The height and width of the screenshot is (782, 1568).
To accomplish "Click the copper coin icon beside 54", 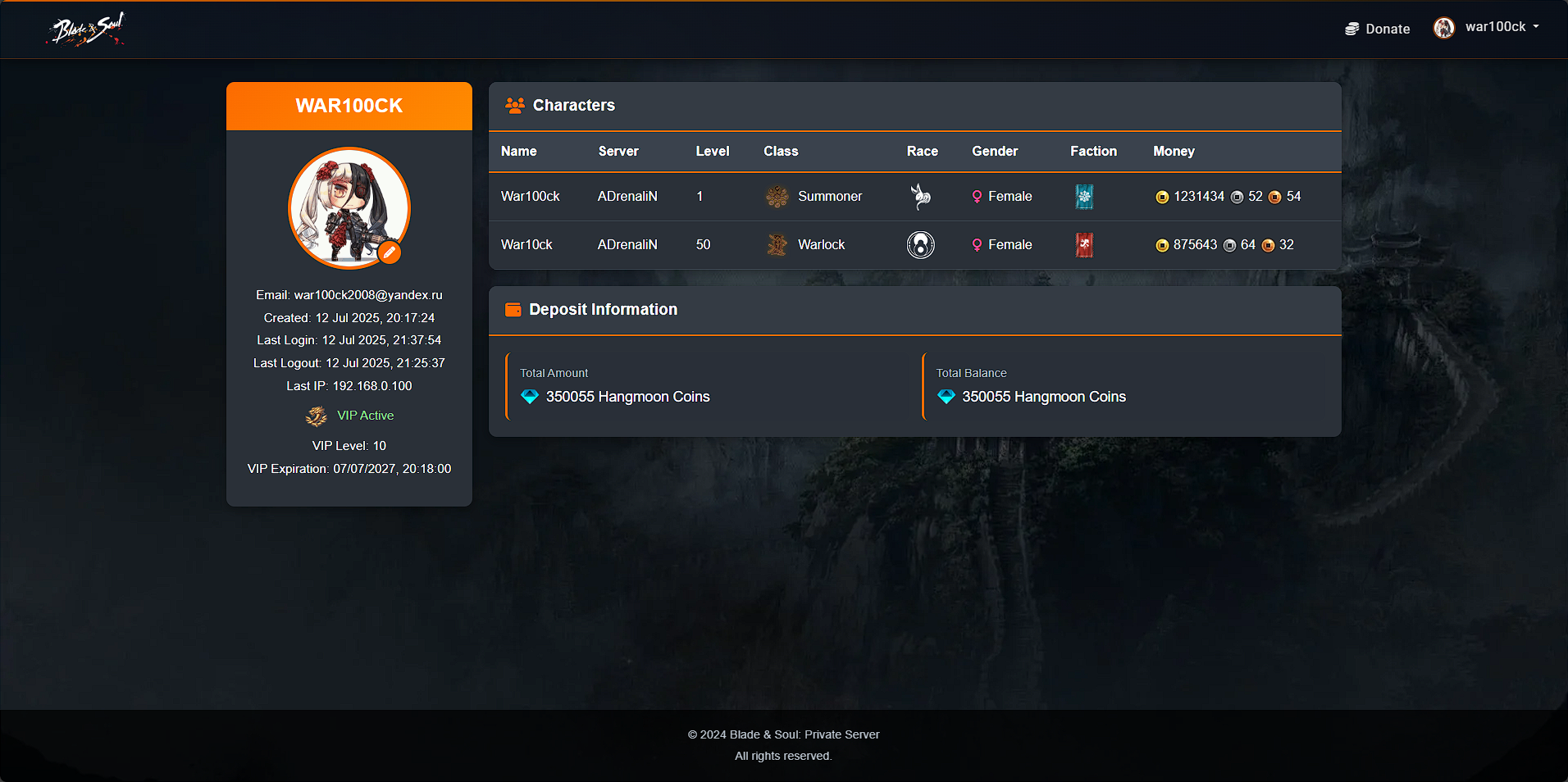I will coord(1274,198).
